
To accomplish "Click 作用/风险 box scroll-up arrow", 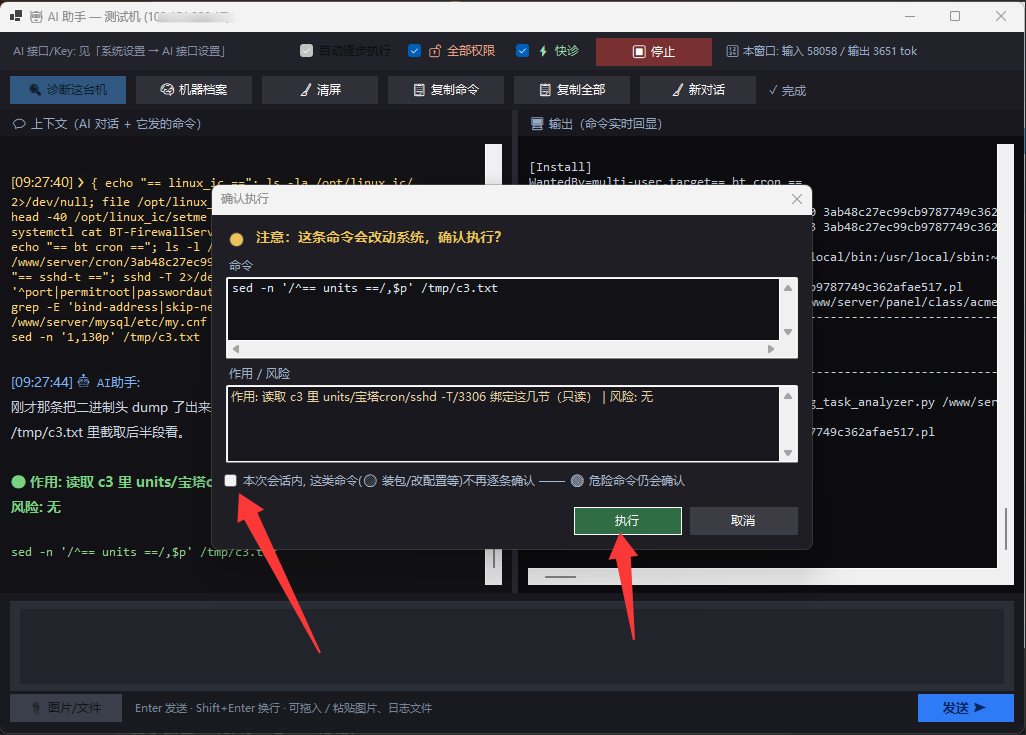I will pyautogui.click(x=788, y=395).
